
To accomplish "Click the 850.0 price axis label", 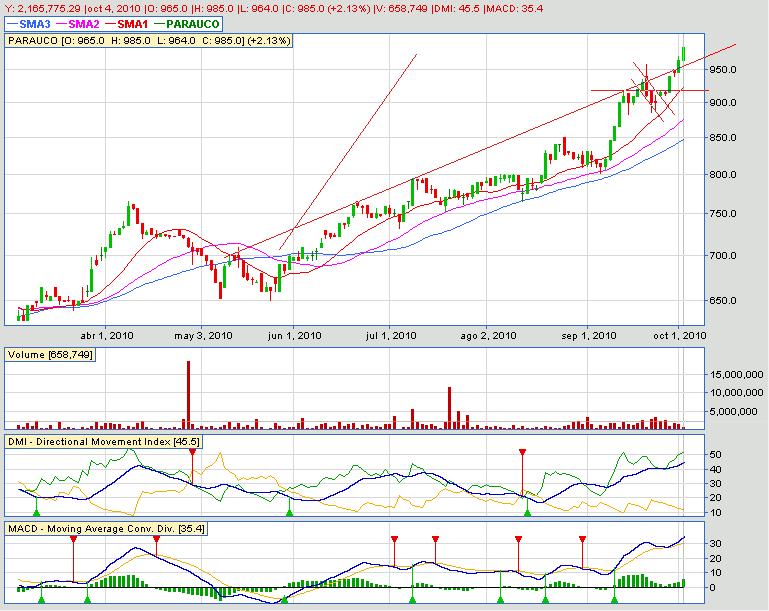I will coord(723,138).
